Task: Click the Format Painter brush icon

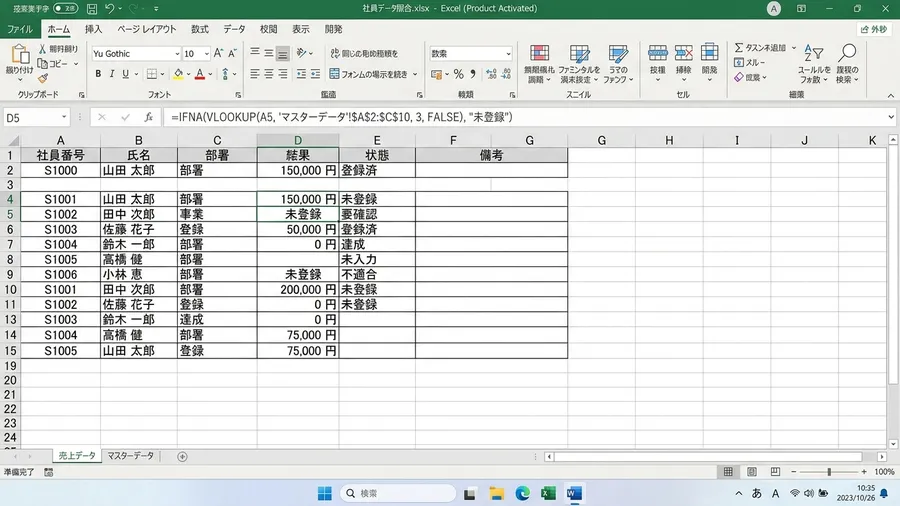Action: point(43,78)
